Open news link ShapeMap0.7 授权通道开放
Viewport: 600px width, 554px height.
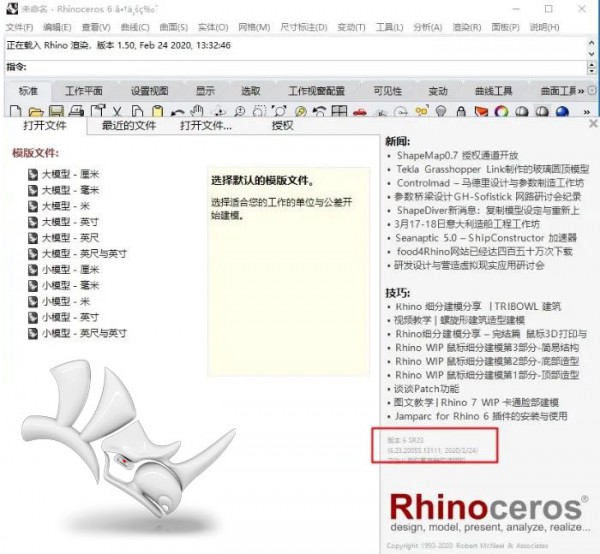[x=457, y=156]
